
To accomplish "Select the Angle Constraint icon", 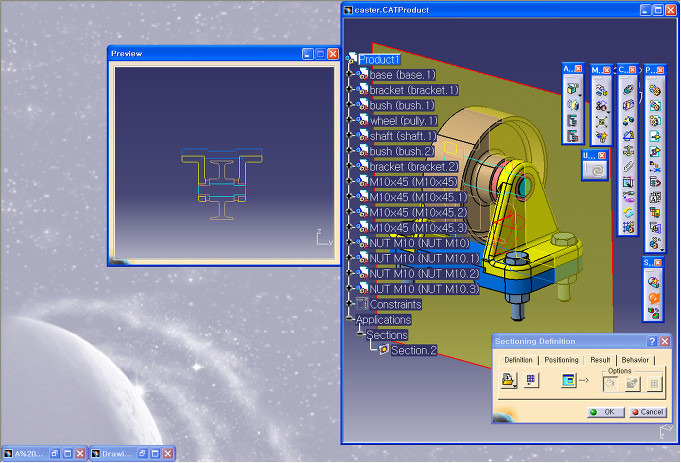I will [x=628, y=136].
